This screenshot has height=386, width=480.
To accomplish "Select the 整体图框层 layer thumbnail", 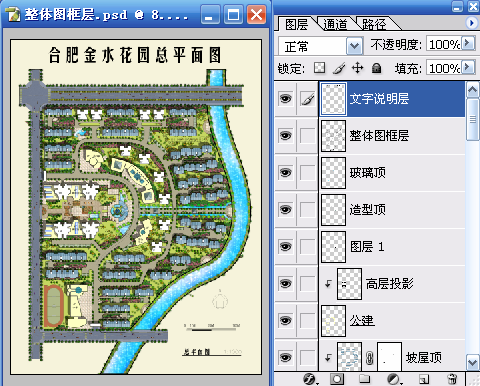I will click(x=333, y=136).
